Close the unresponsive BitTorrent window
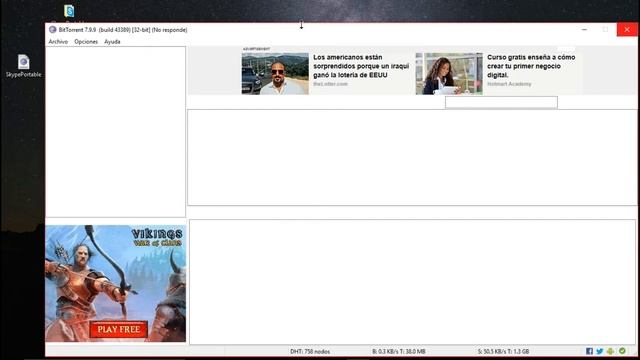Screen dimensions: 640x360 (x=627, y=30)
